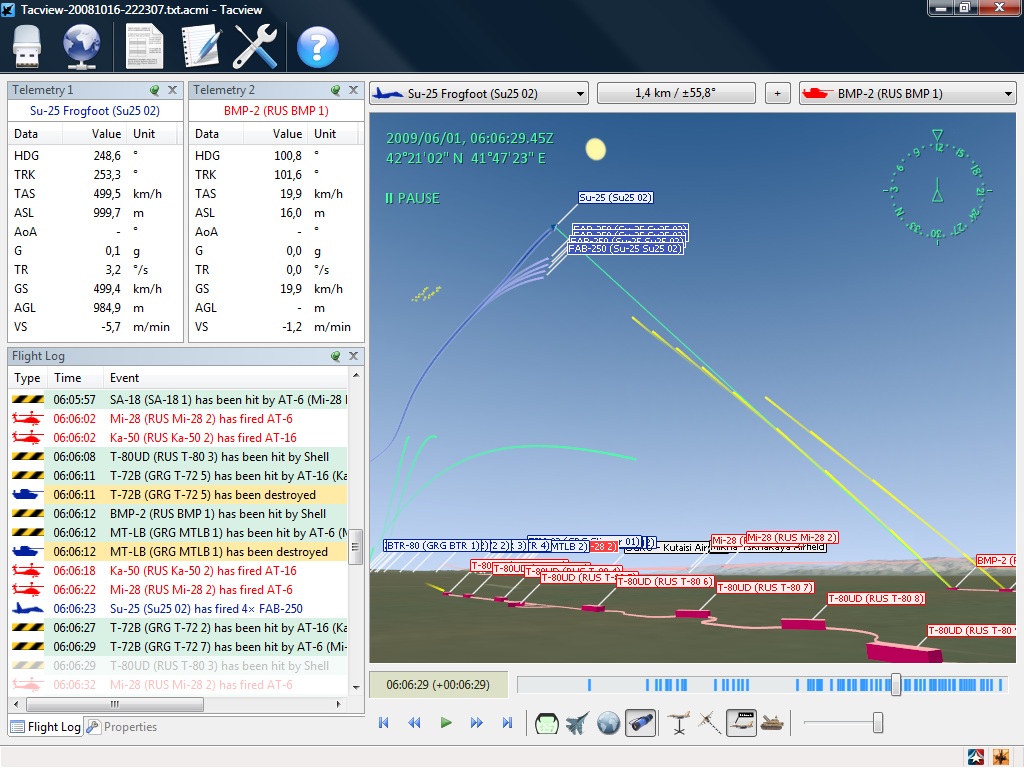The width and height of the screenshot is (1024, 768).
Task: Click the globe network icon in toolbar
Action: 81,46
